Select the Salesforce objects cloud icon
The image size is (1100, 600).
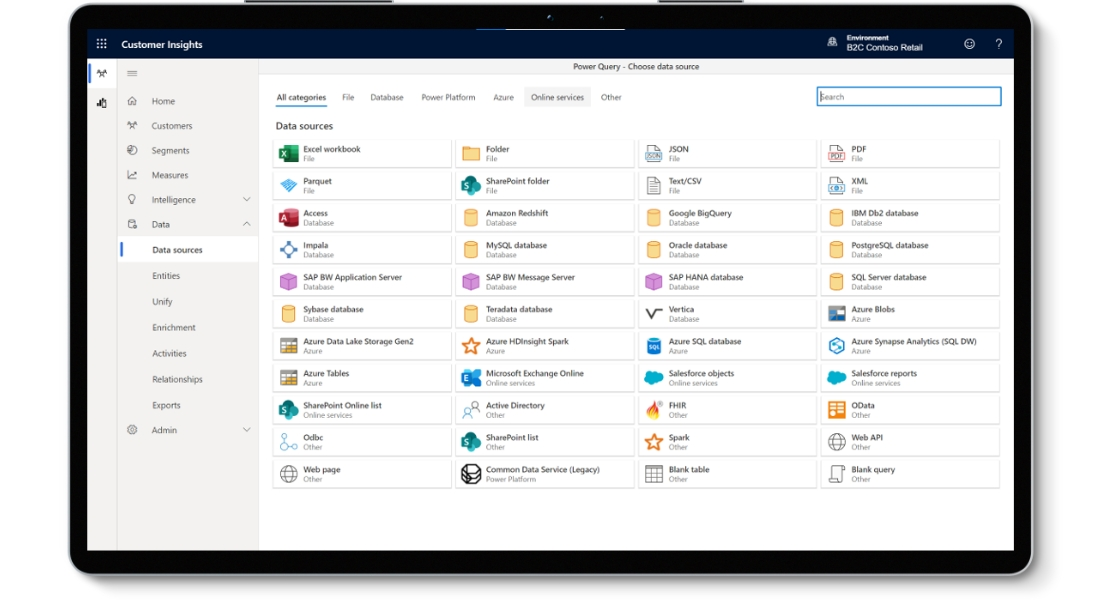point(653,378)
